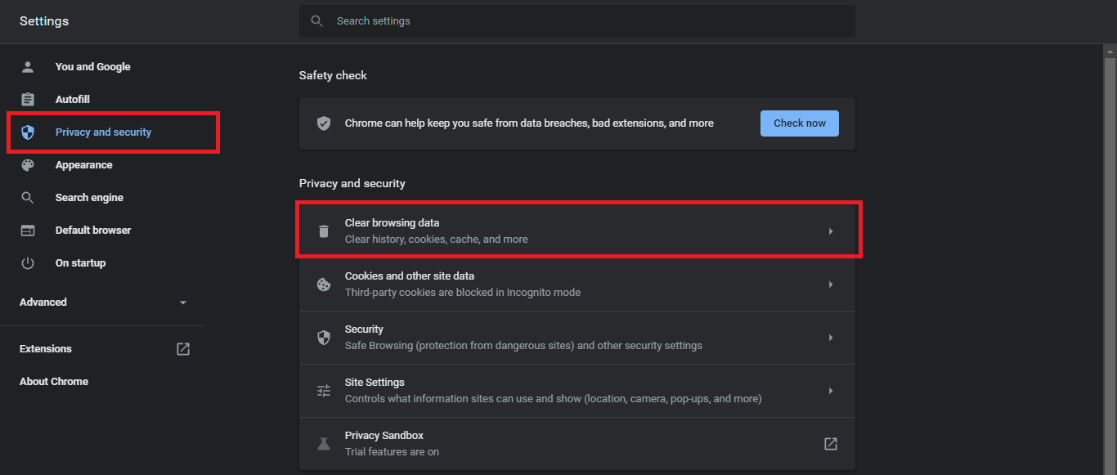Click the Safety check heading

[333, 75]
